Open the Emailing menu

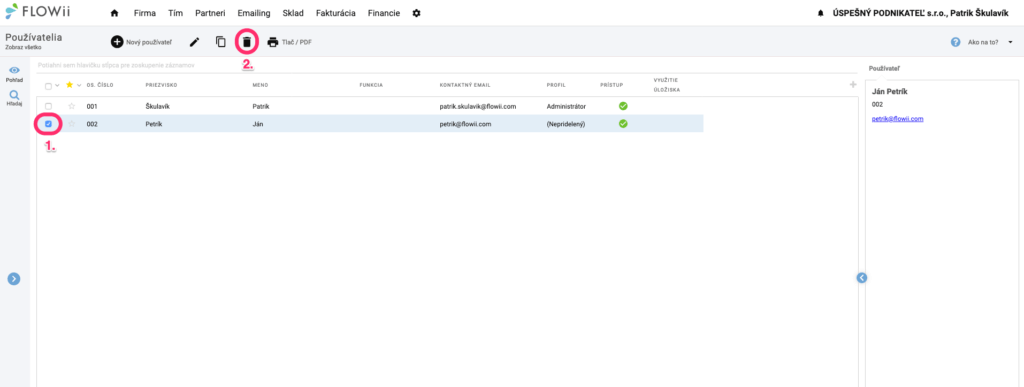(254, 13)
